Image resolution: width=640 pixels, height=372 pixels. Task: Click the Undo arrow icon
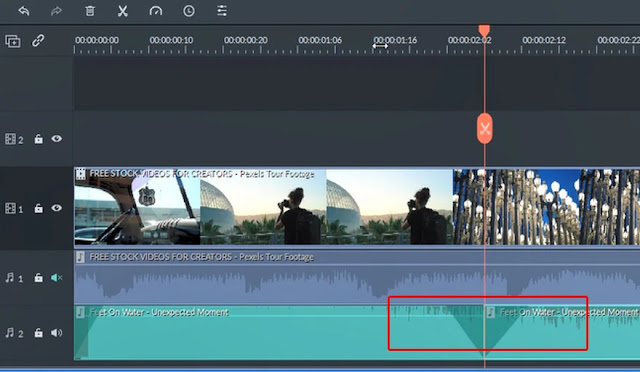(24, 11)
